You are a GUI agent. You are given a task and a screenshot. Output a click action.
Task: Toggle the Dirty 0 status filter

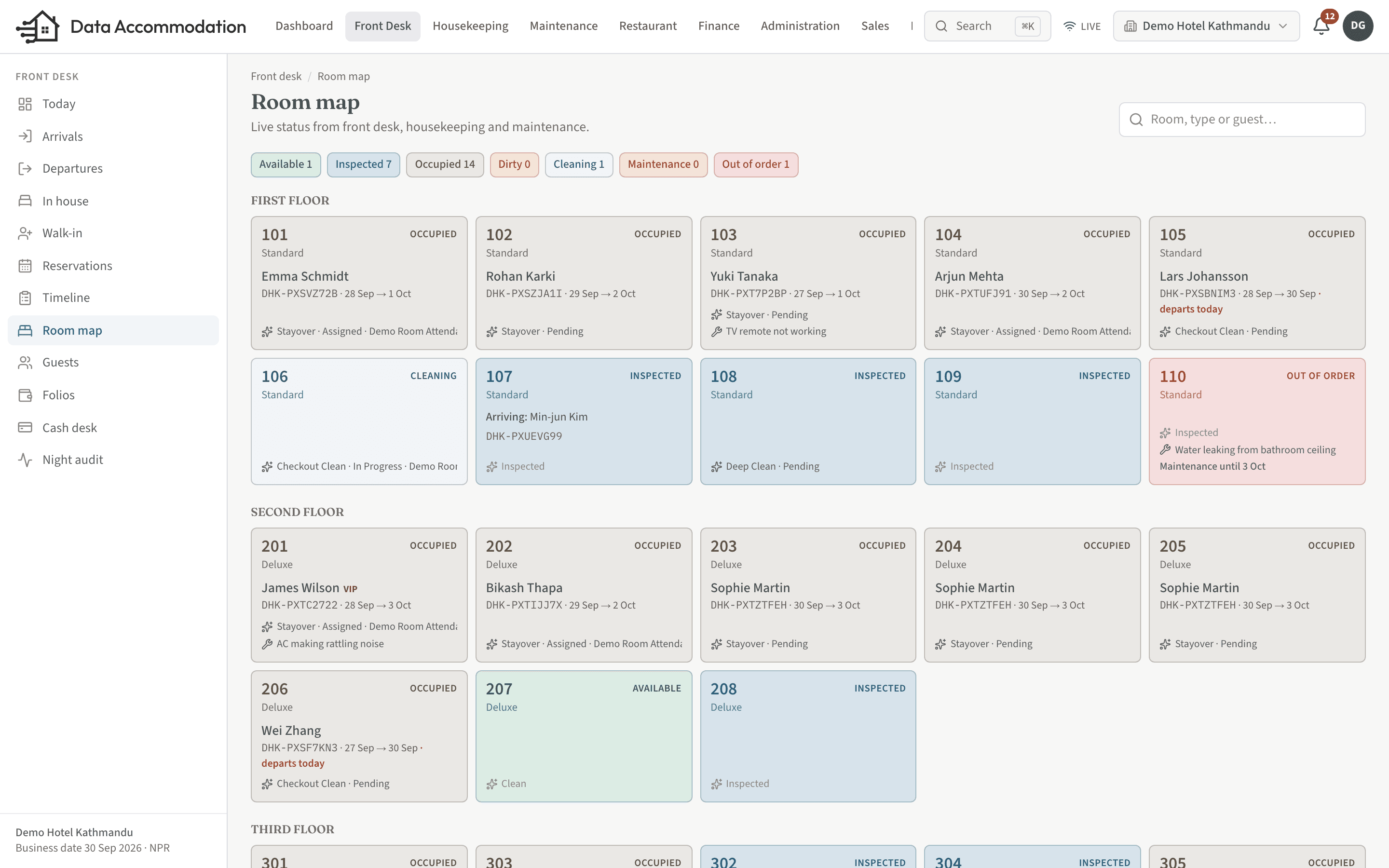point(514,165)
